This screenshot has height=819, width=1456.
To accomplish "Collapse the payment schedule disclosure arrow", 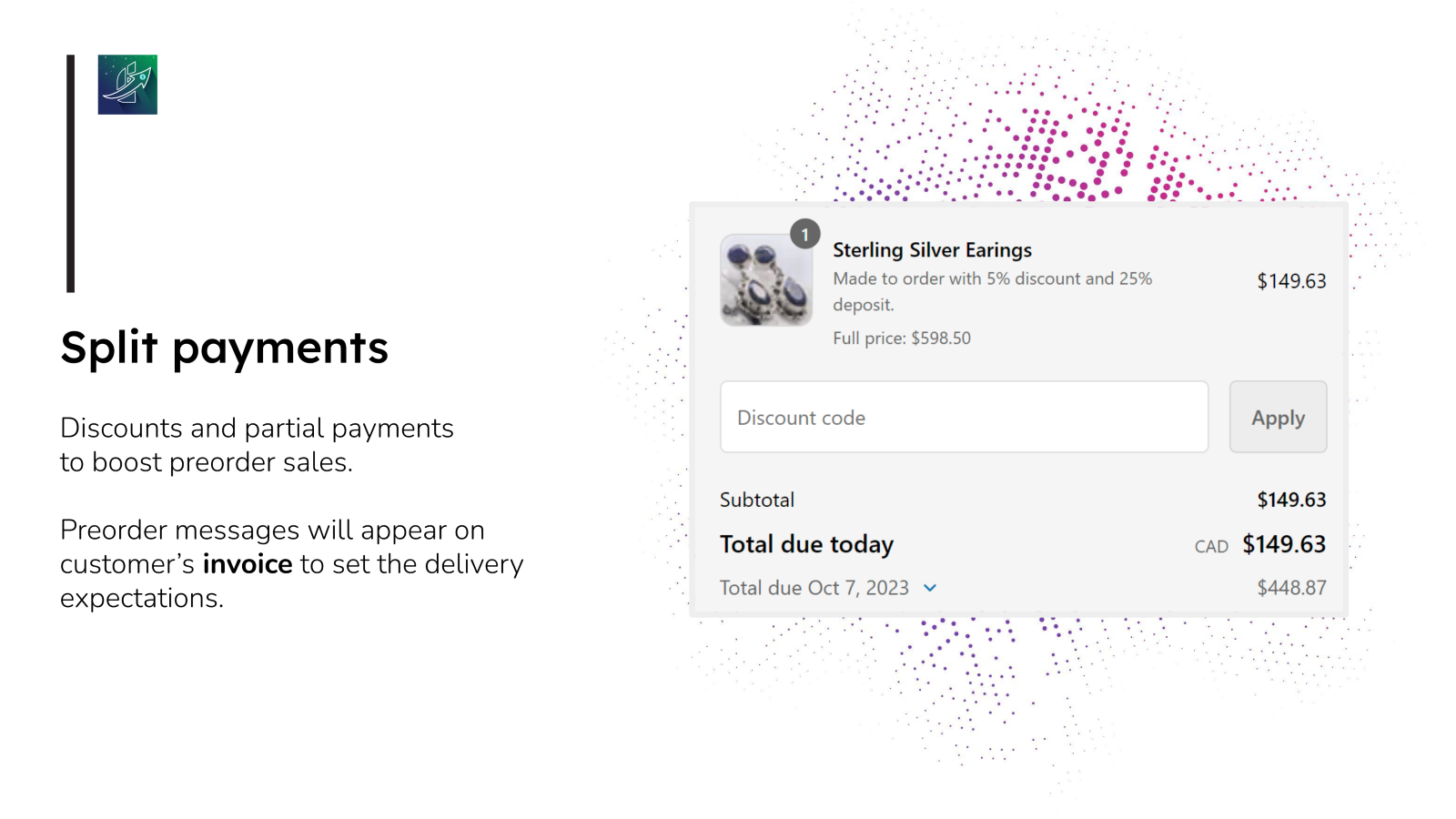I will [930, 588].
